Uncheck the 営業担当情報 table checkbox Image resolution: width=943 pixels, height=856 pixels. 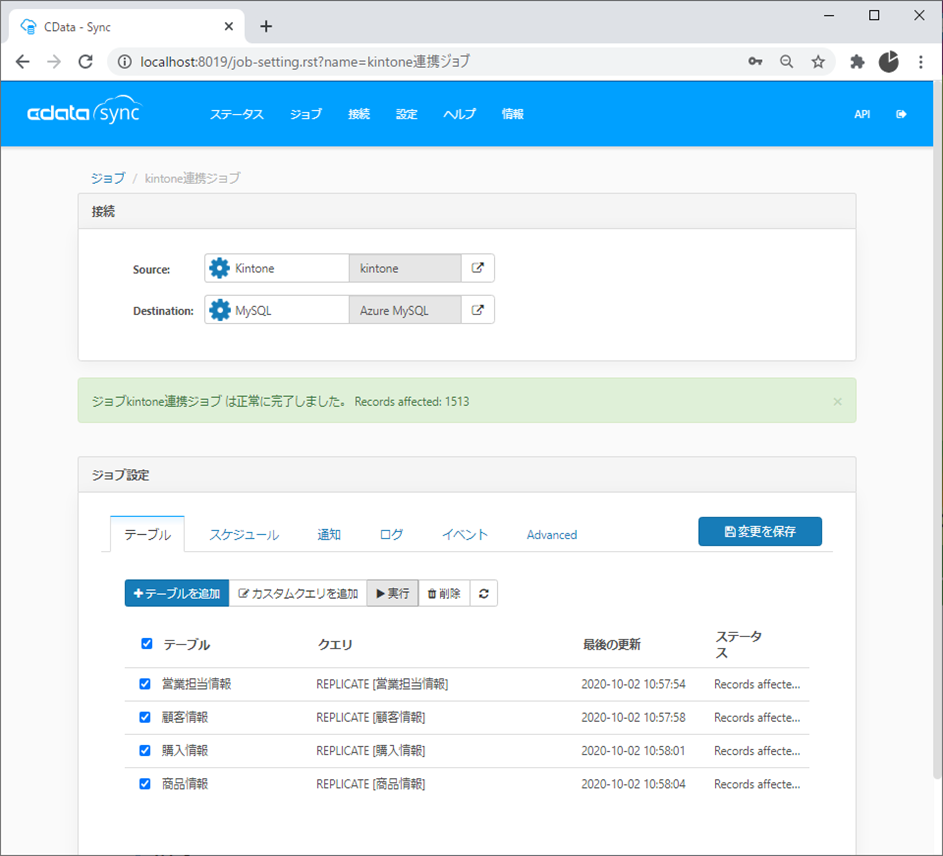click(x=145, y=684)
